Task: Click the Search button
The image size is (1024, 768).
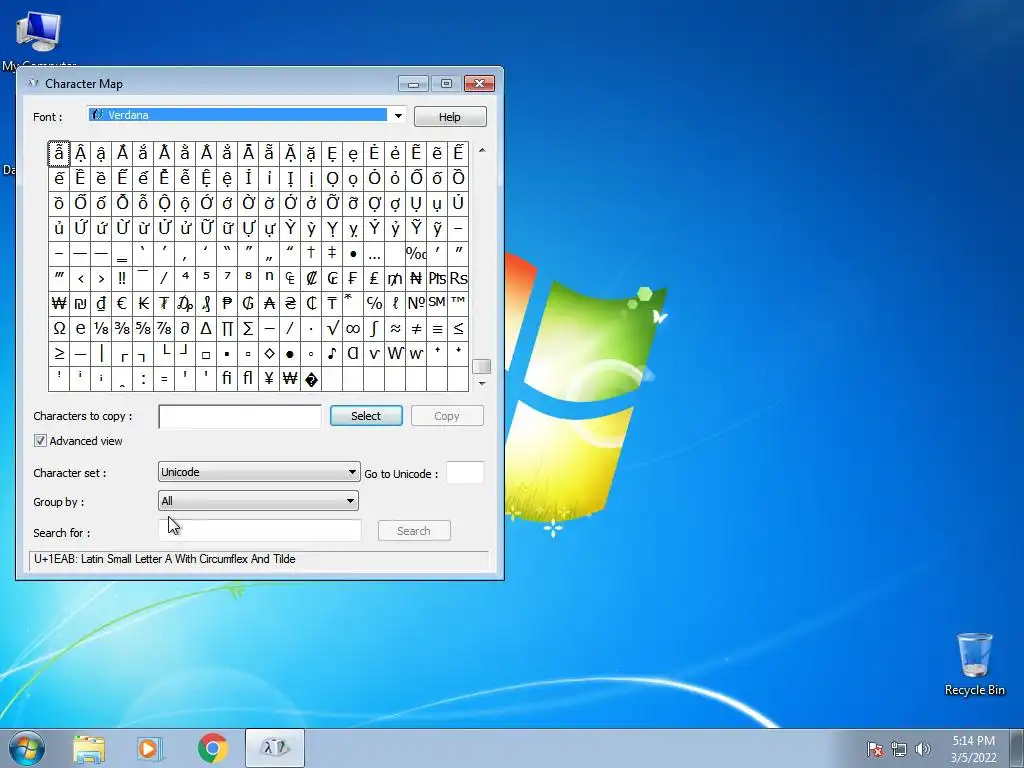Action: click(414, 531)
